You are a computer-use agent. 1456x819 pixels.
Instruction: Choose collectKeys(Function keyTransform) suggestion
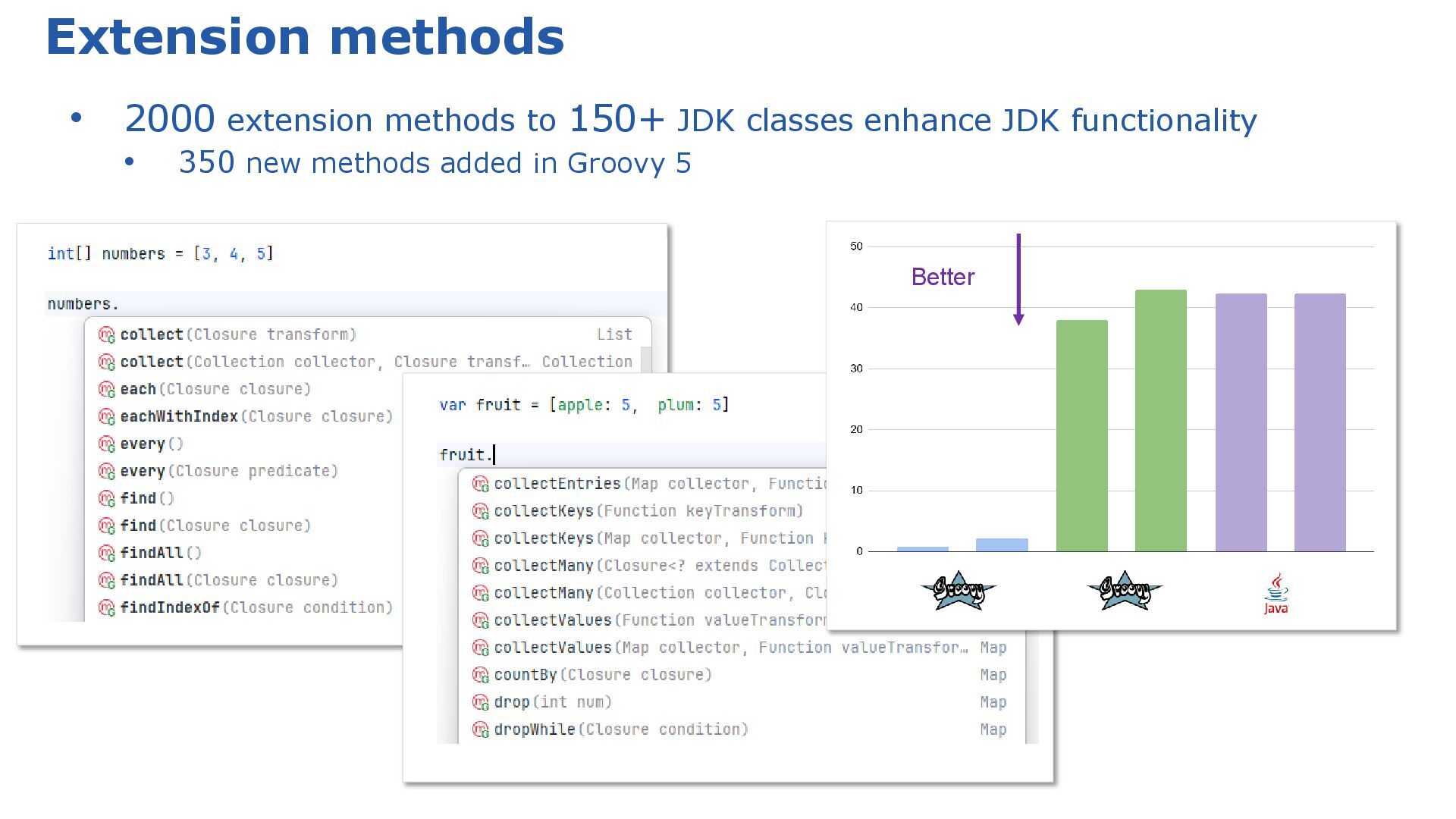[648, 511]
